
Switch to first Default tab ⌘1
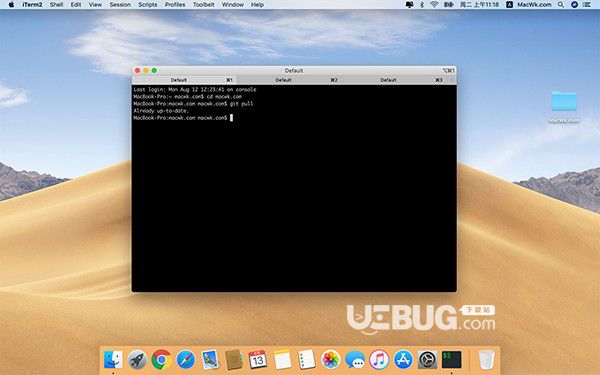[x=184, y=80]
